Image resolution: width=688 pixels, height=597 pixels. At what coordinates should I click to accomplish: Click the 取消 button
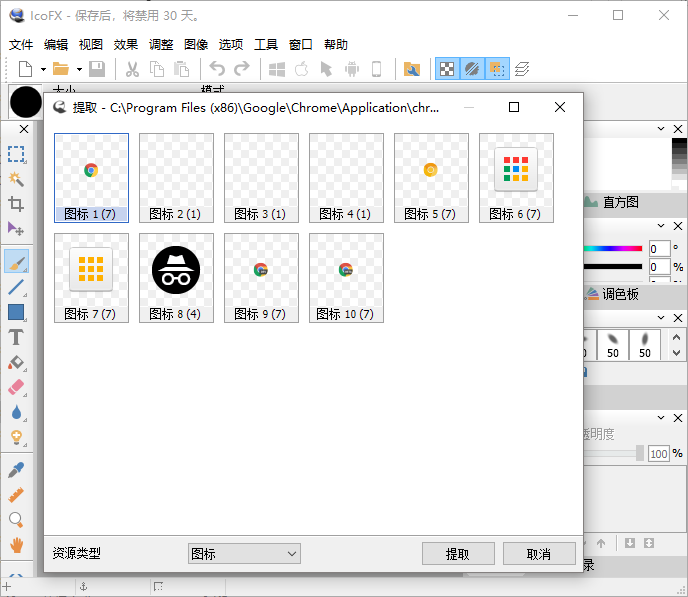point(539,554)
